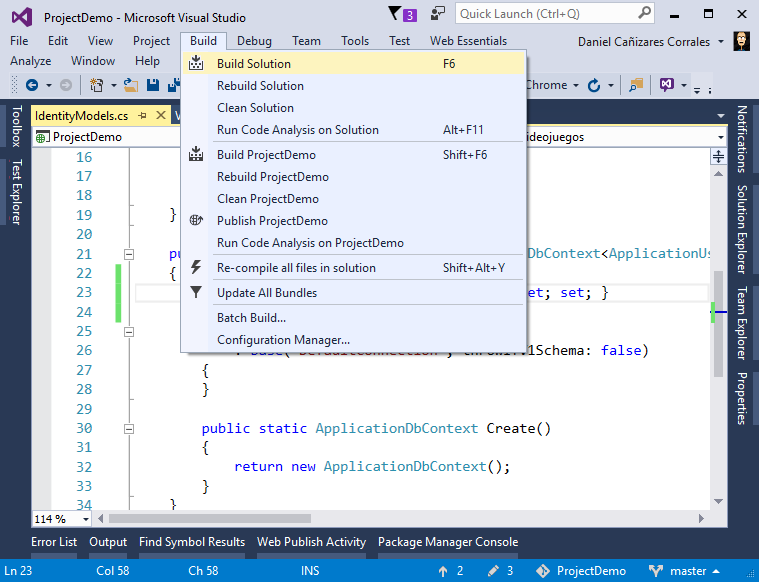This screenshot has width=759, height=582.
Task: Click the horizontal scrollbar thumb in the editor
Action: click(x=210, y=519)
